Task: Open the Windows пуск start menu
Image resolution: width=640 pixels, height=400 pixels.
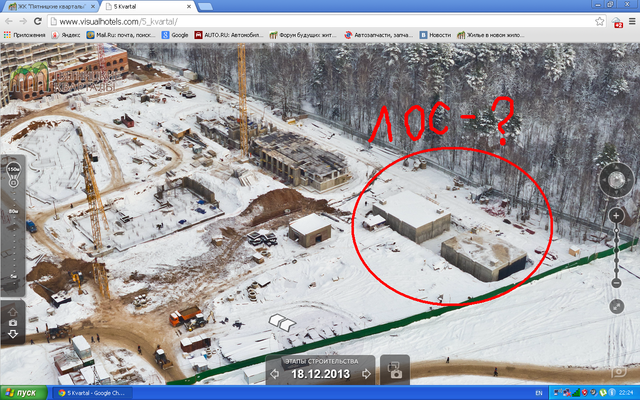Action: click(x=24, y=393)
